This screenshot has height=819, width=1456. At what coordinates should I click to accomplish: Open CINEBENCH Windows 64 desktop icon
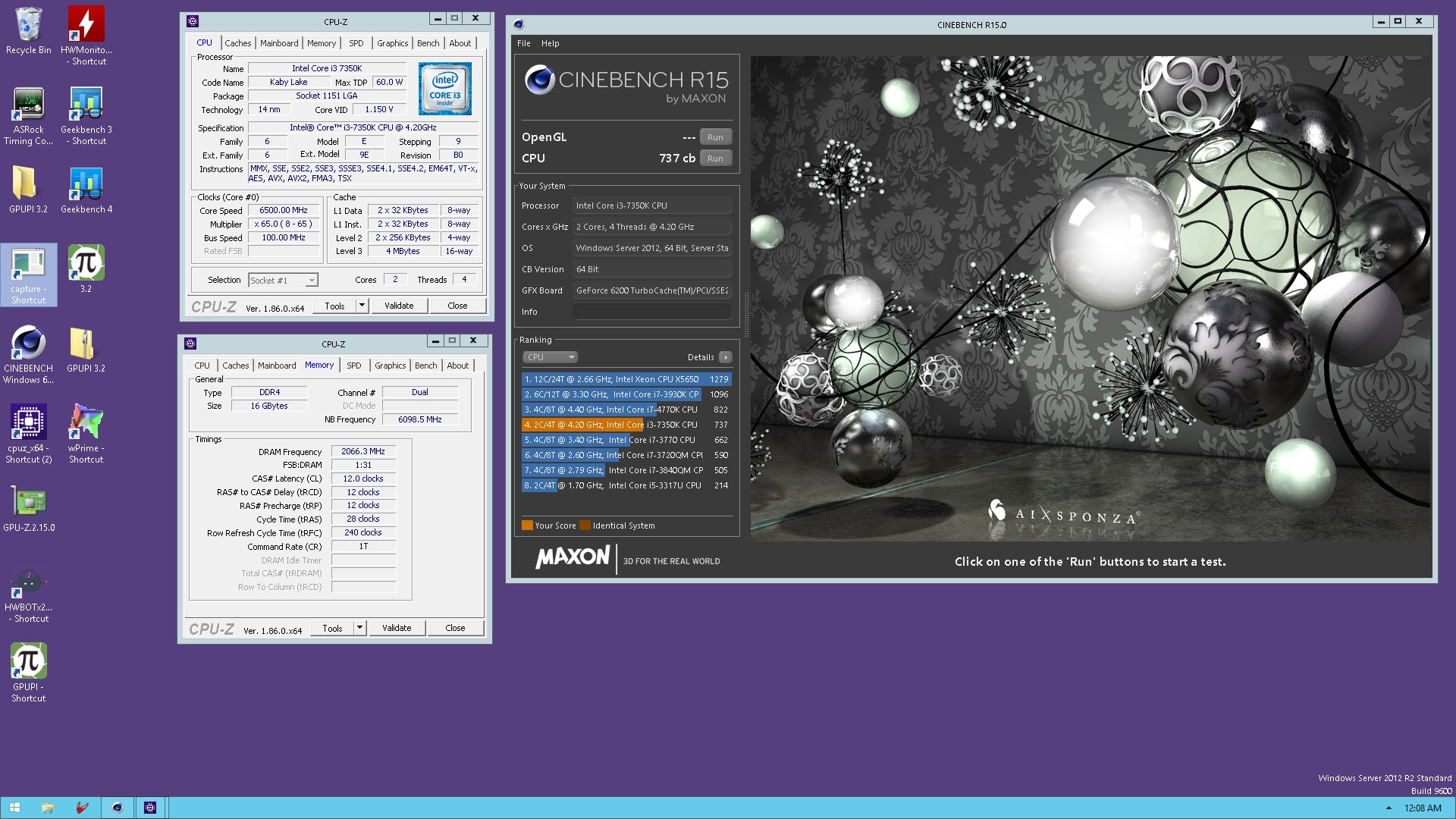pos(28,354)
